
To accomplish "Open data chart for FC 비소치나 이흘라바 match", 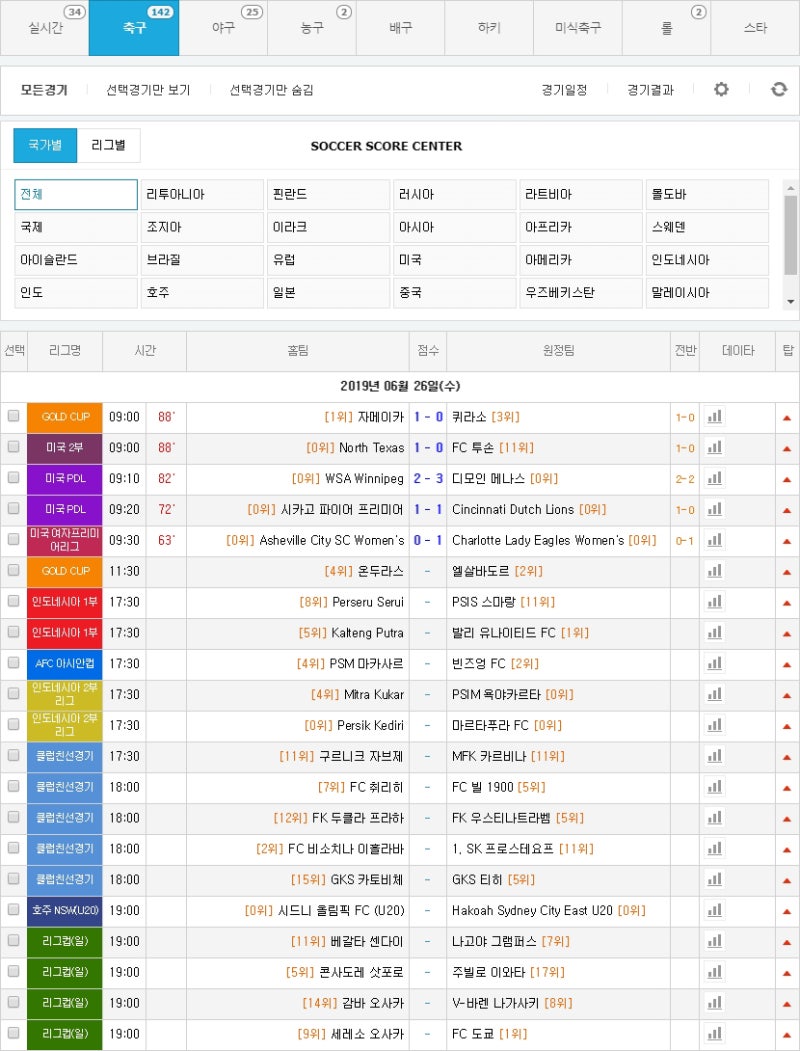I will click(714, 849).
